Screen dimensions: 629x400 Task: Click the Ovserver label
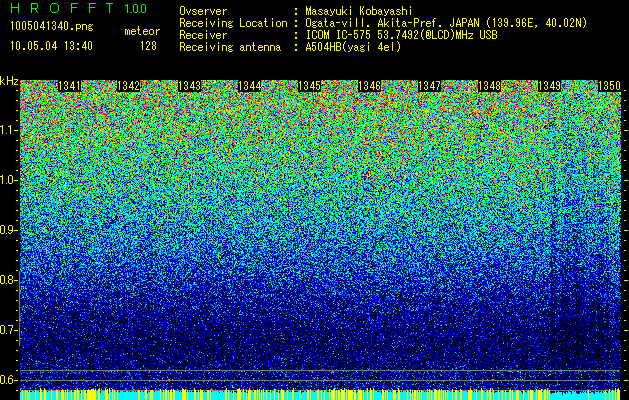(x=203, y=11)
